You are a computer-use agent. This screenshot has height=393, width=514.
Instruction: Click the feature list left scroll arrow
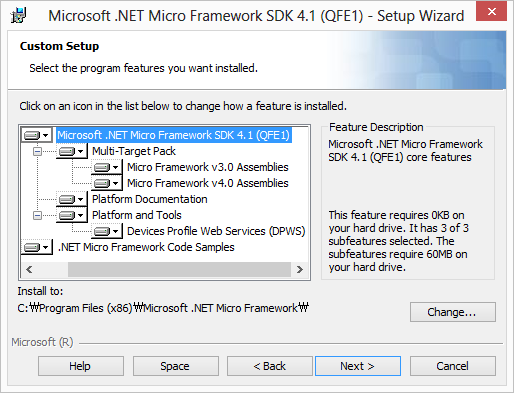[29, 269]
